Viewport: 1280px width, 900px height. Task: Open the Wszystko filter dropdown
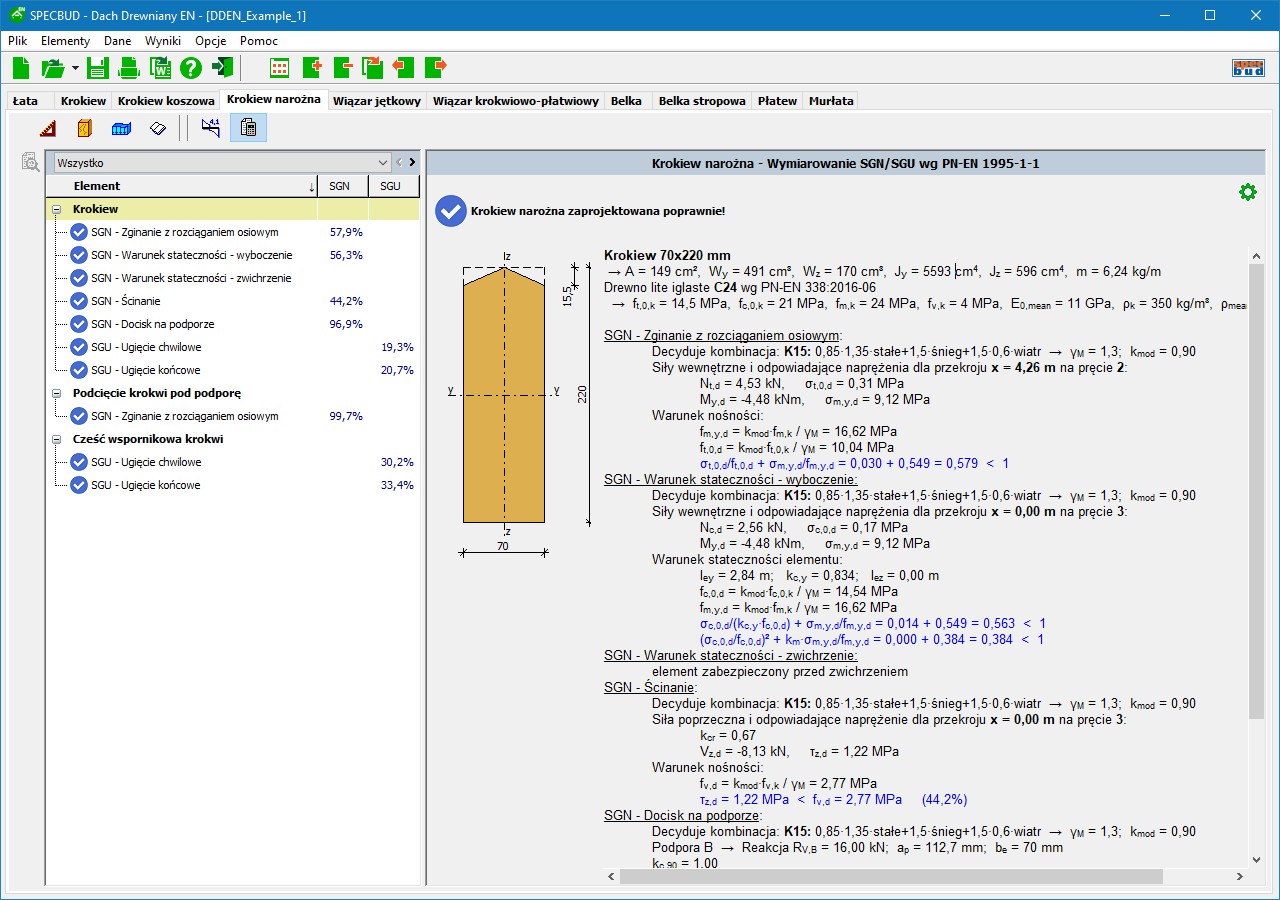383,162
